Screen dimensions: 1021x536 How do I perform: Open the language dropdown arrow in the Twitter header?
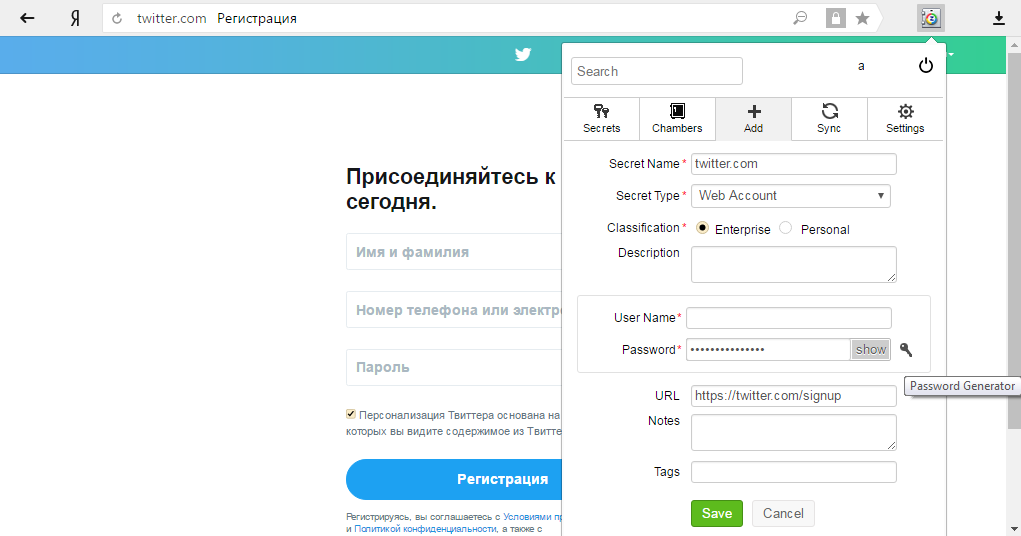click(x=951, y=55)
